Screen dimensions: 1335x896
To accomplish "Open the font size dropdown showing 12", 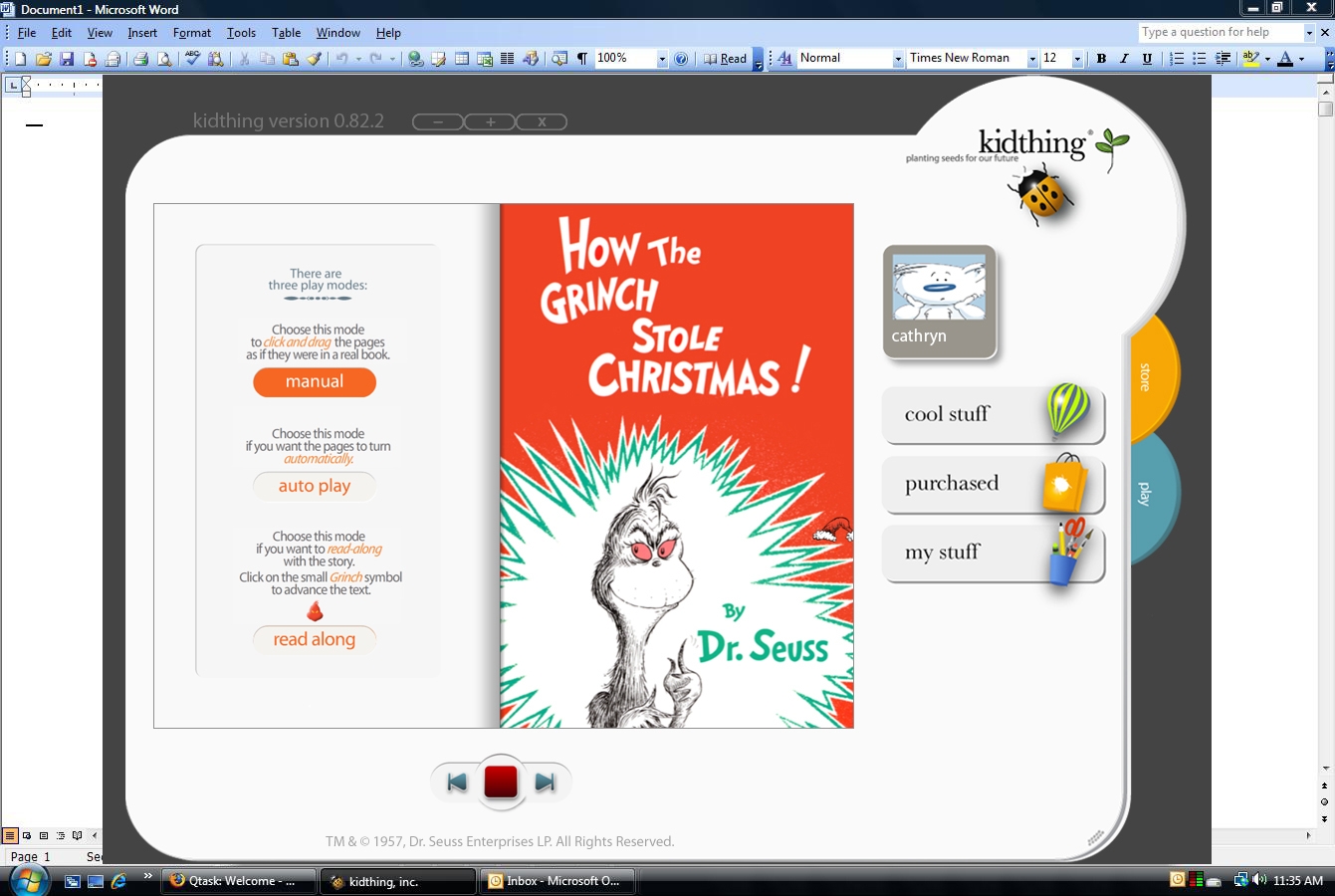I will tap(1077, 59).
